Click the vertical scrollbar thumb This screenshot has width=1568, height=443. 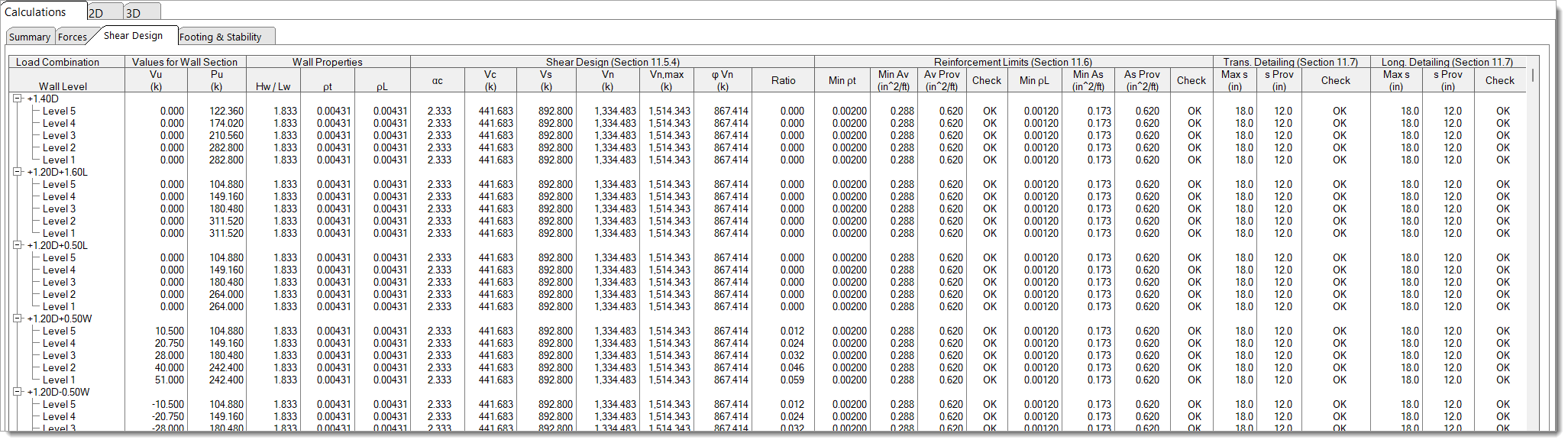1532,76
